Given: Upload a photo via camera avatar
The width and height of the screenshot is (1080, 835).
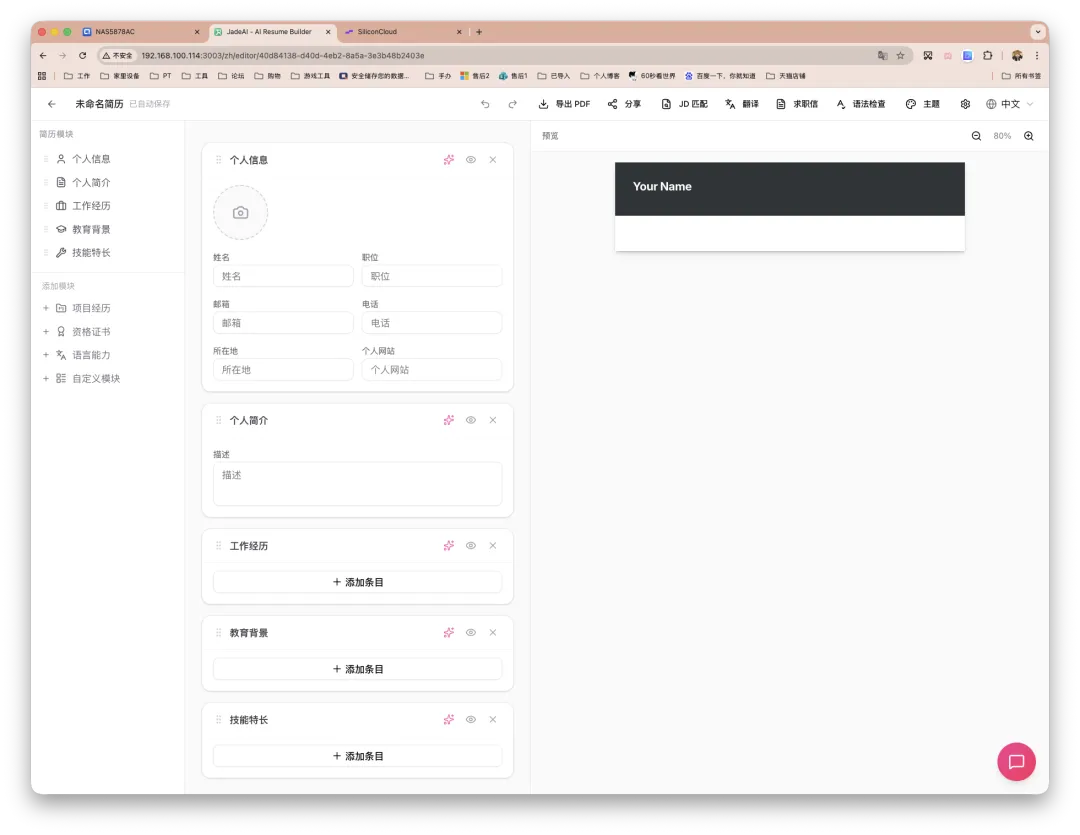Looking at the screenshot, I should pyautogui.click(x=240, y=212).
